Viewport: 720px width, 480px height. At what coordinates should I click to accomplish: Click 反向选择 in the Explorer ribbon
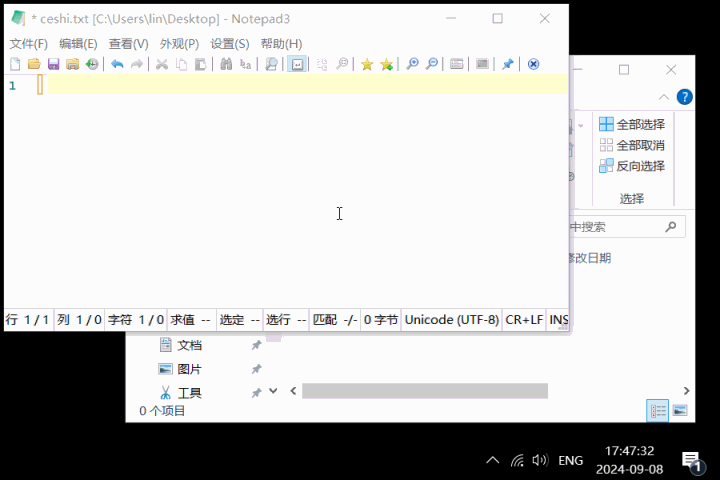[632, 166]
